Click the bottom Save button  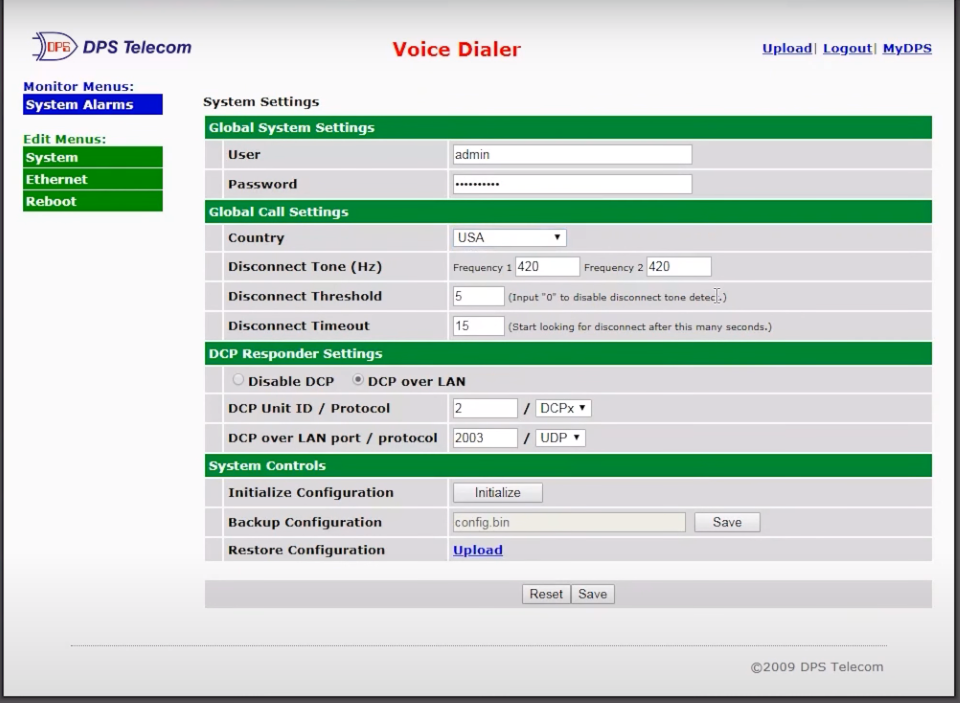pos(593,594)
